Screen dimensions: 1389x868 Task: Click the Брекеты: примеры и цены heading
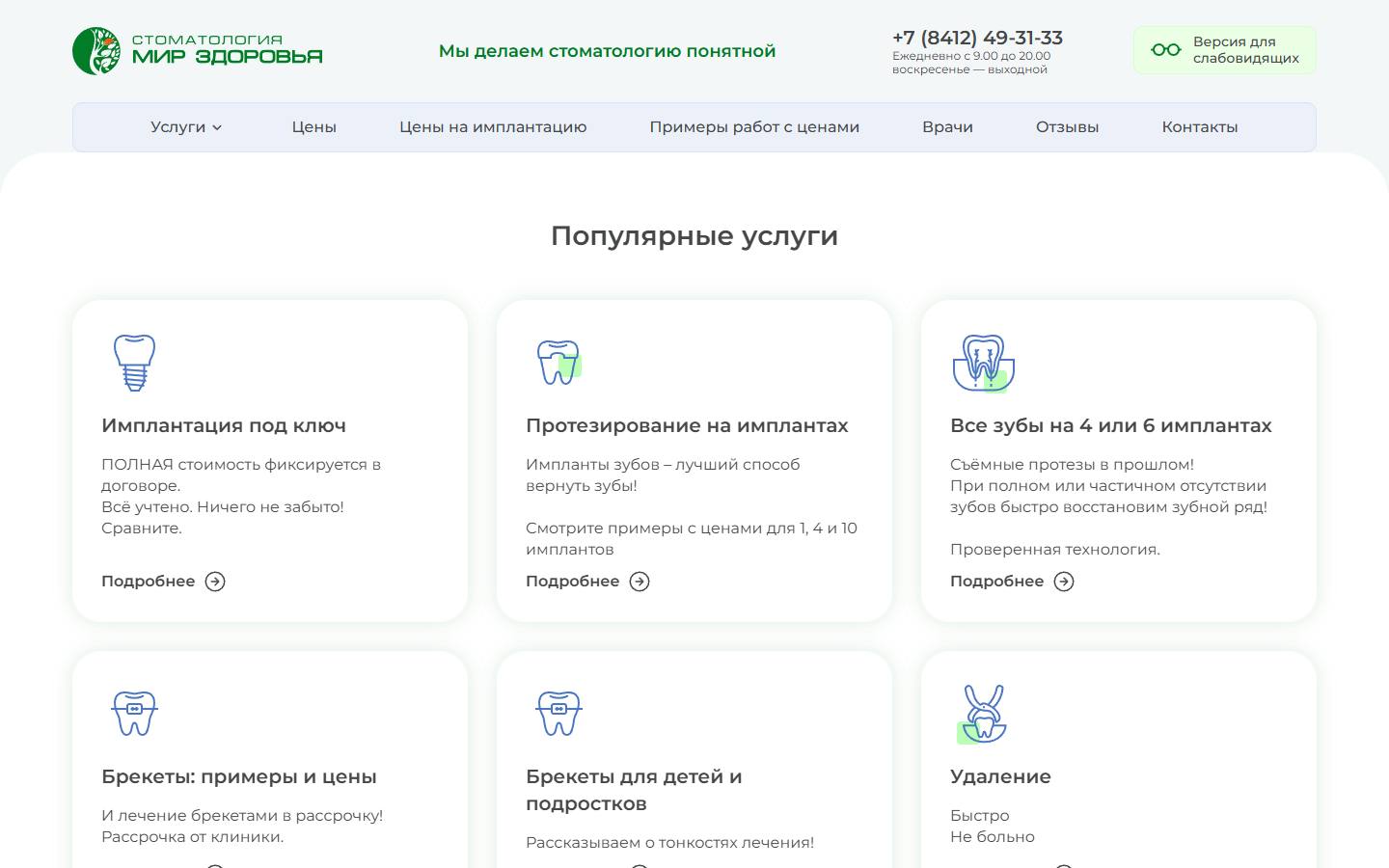click(239, 776)
